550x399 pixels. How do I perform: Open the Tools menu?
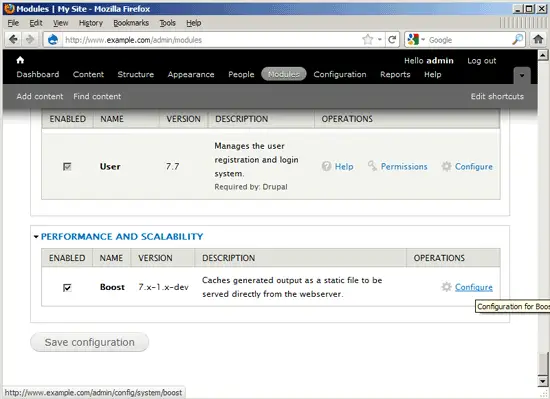pos(167,23)
